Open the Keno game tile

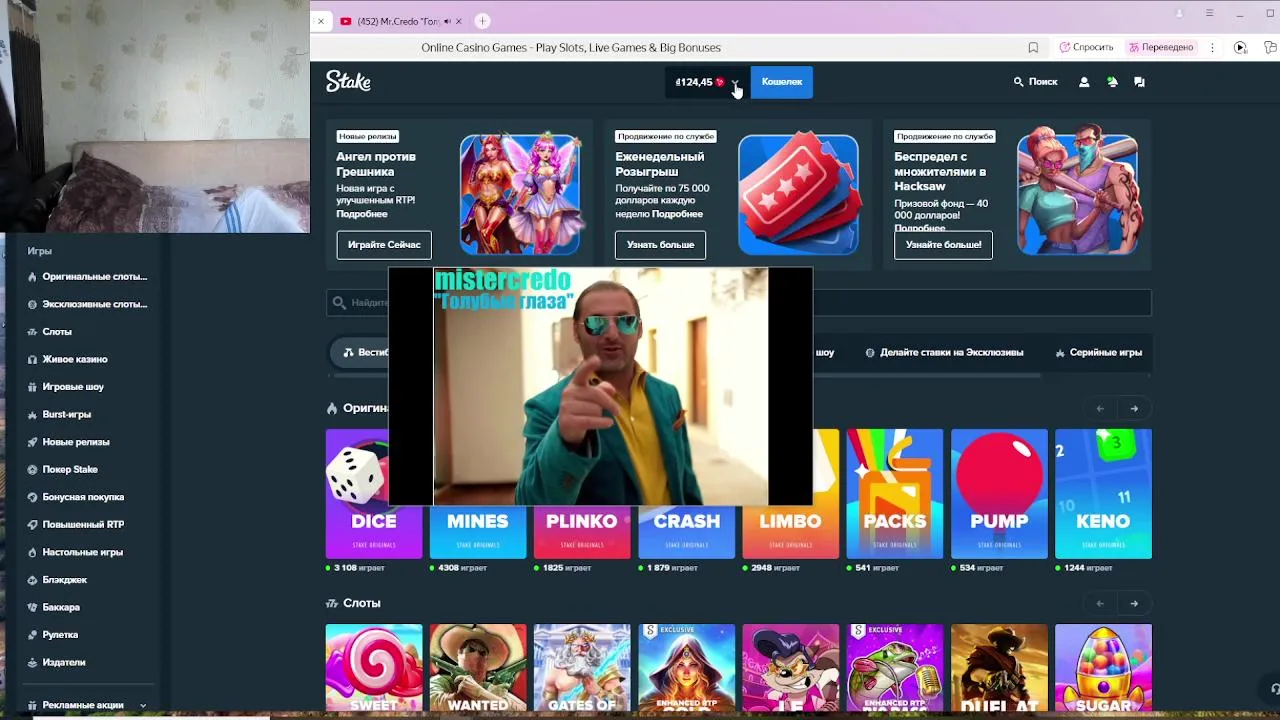click(1103, 494)
